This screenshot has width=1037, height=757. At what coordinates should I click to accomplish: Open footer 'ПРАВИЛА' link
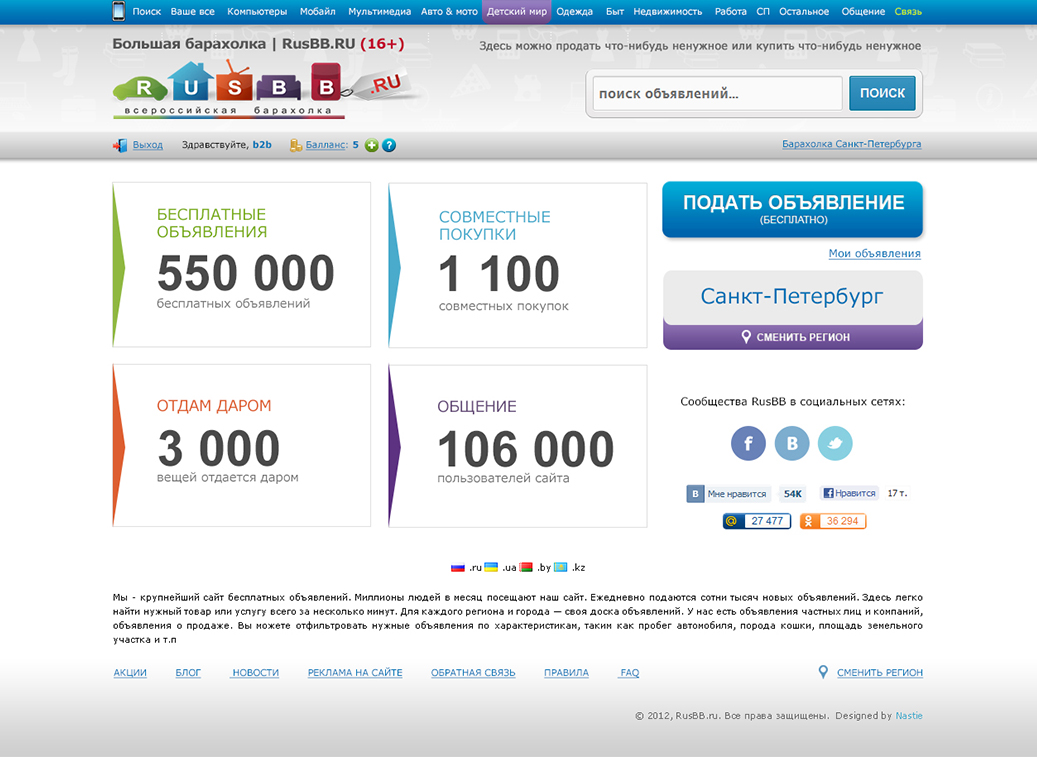pos(566,672)
